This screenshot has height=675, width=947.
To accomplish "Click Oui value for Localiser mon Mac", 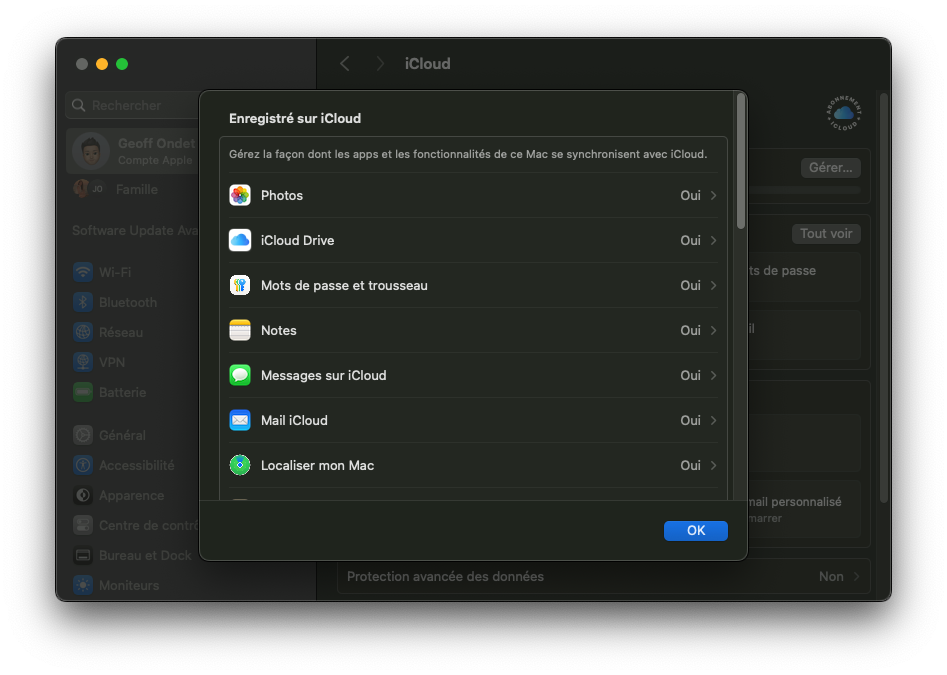I will (690, 465).
